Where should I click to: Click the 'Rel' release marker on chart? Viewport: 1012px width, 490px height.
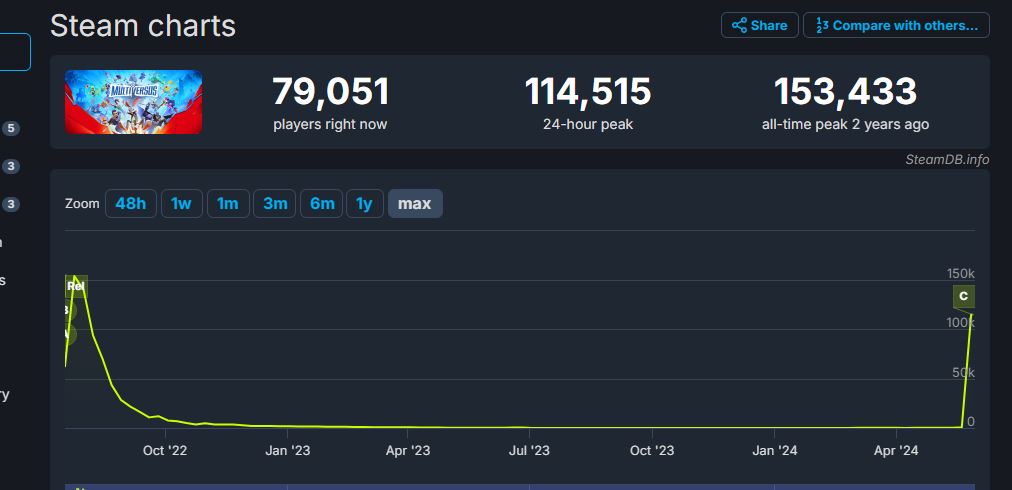pos(76,286)
